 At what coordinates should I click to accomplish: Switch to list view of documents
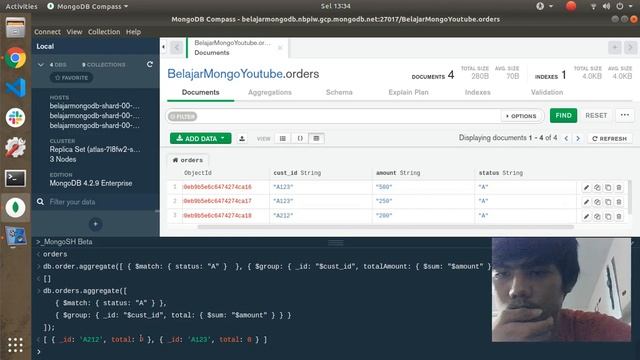pos(283,138)
